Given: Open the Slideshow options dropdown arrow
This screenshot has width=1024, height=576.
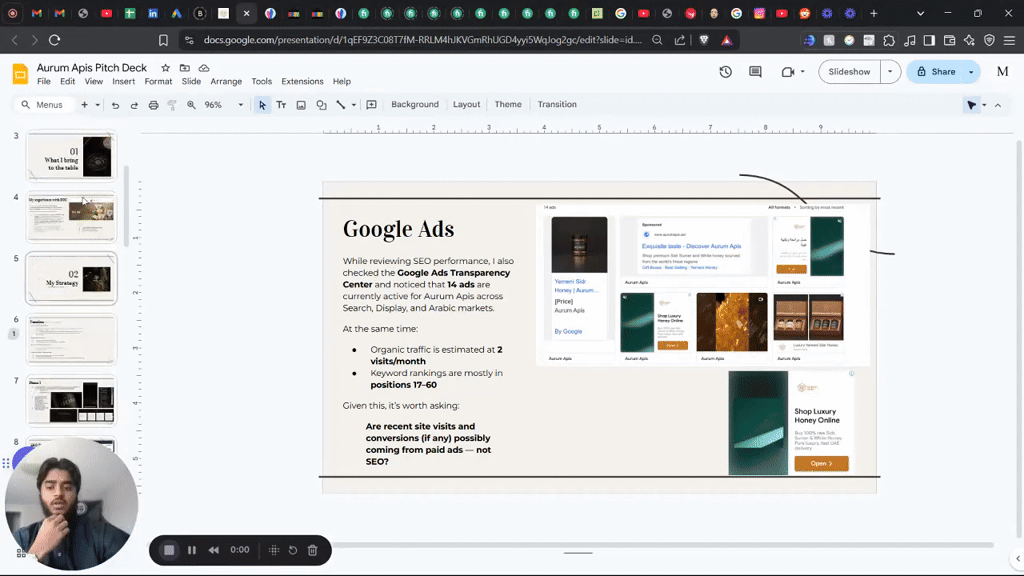Looking at the screenshot, I should (x=890, y=72).
